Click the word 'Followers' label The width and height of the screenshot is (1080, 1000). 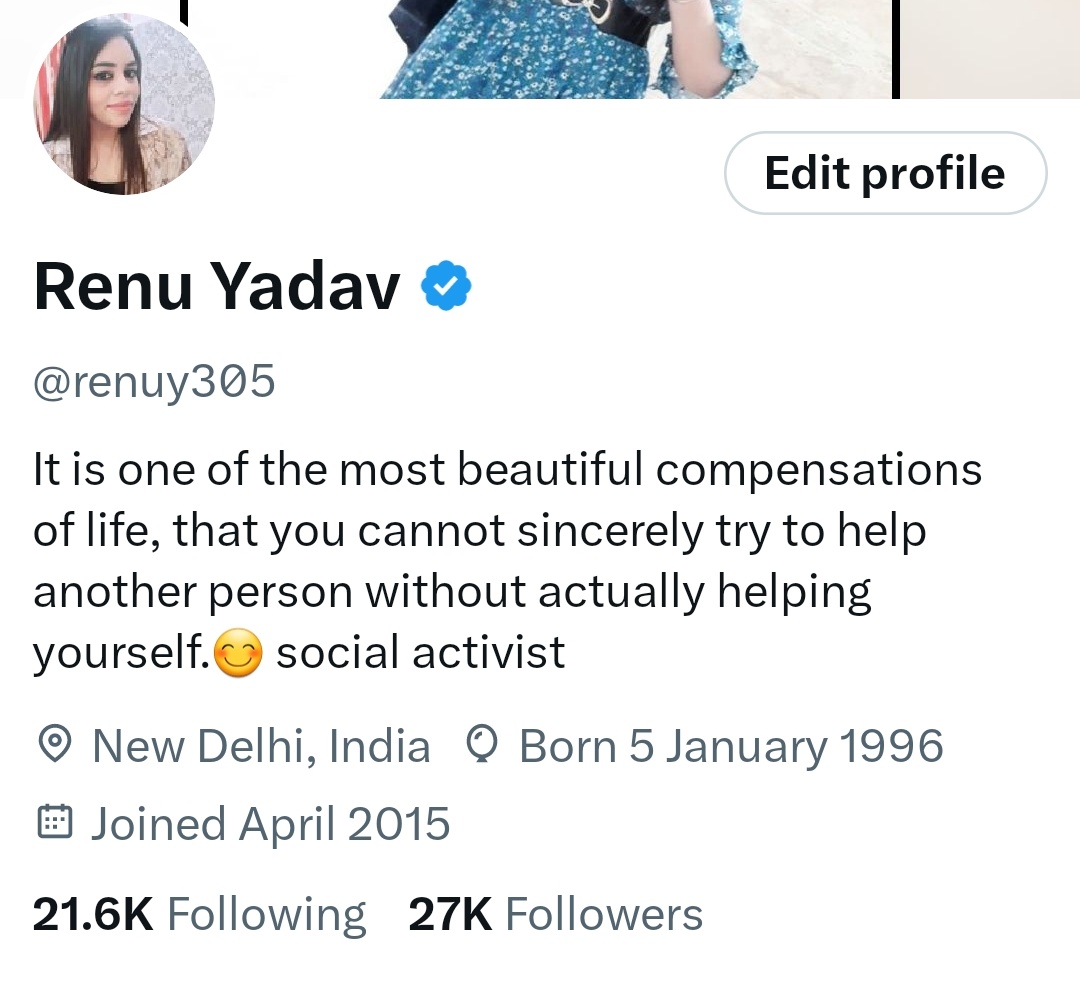pos(604,915)
